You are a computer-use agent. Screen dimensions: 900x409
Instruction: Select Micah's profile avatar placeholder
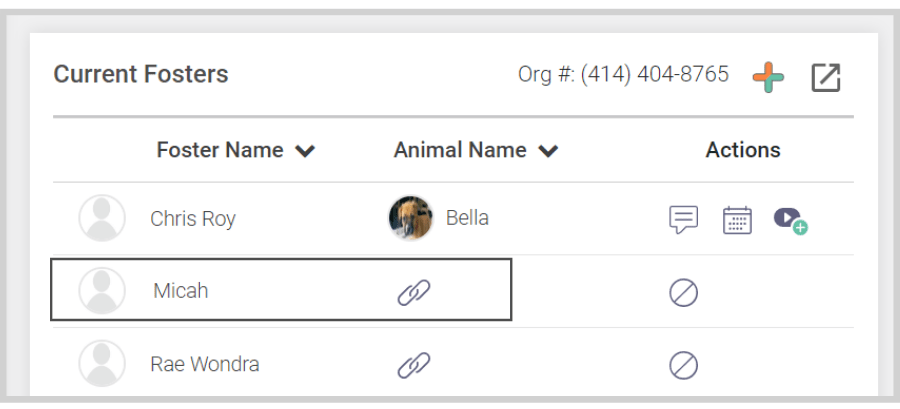point(102,290)
